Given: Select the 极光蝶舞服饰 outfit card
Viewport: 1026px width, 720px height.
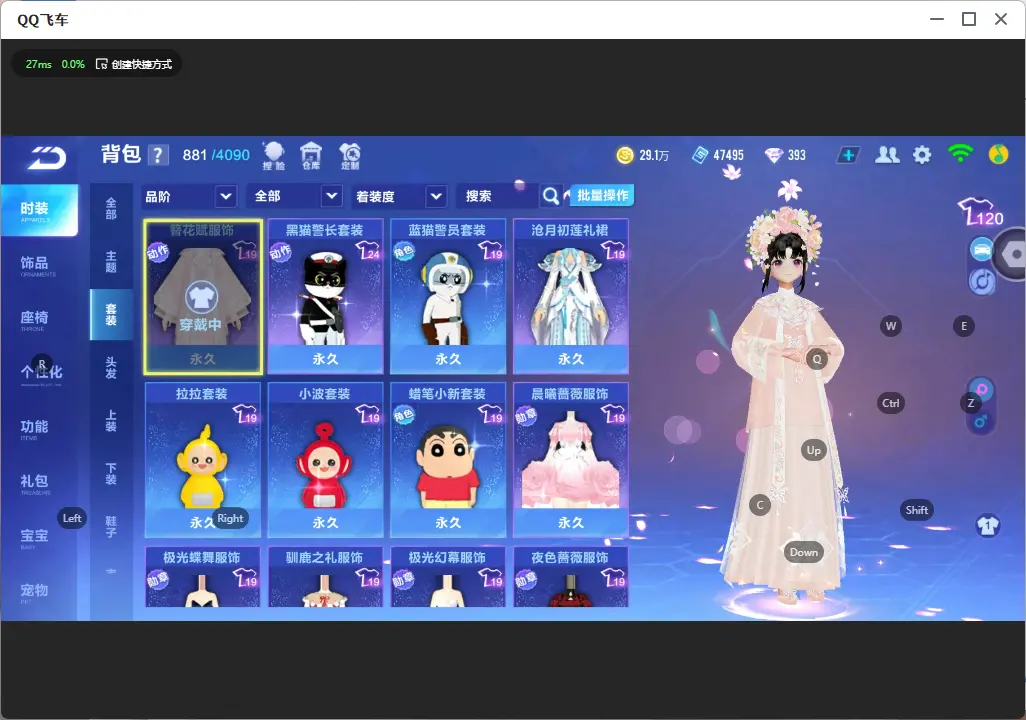Looking at the screenshot, I should [x=203, y=577].
